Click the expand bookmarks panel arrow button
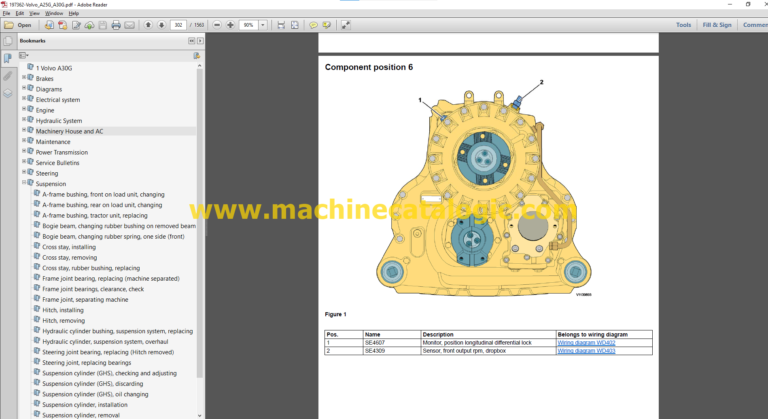Image resolution: width=768 pixels, height=419 pixels. click(x=200, y=41)
